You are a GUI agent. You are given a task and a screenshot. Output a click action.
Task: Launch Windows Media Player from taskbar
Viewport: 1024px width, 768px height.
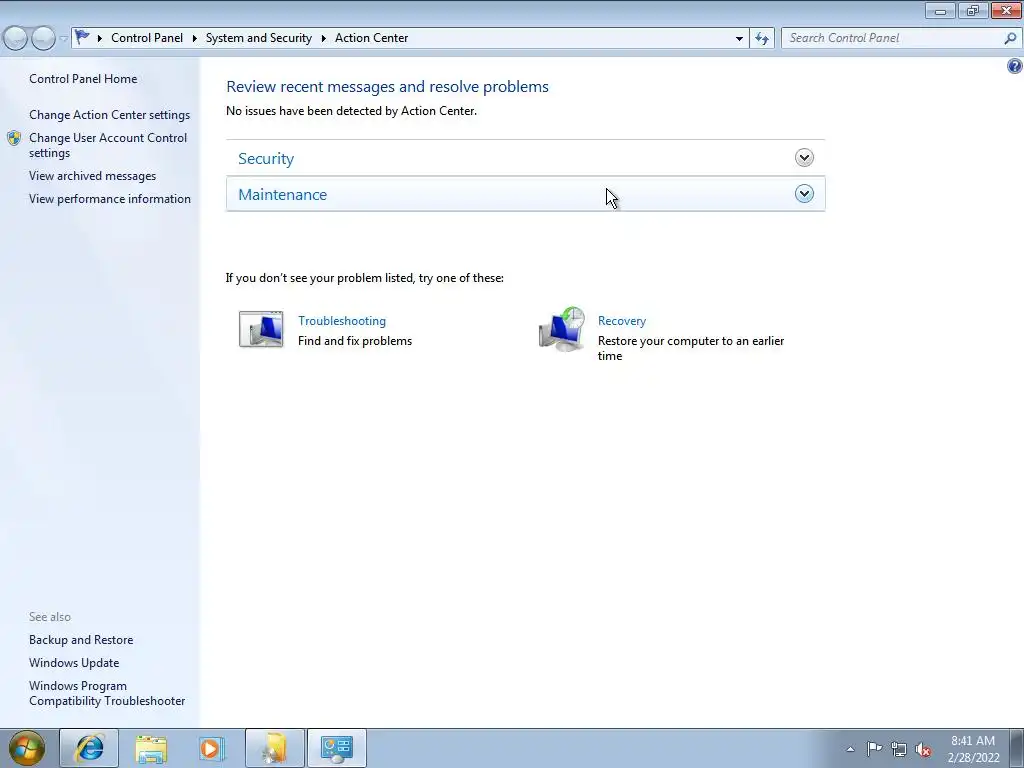[x=212, y=748]
